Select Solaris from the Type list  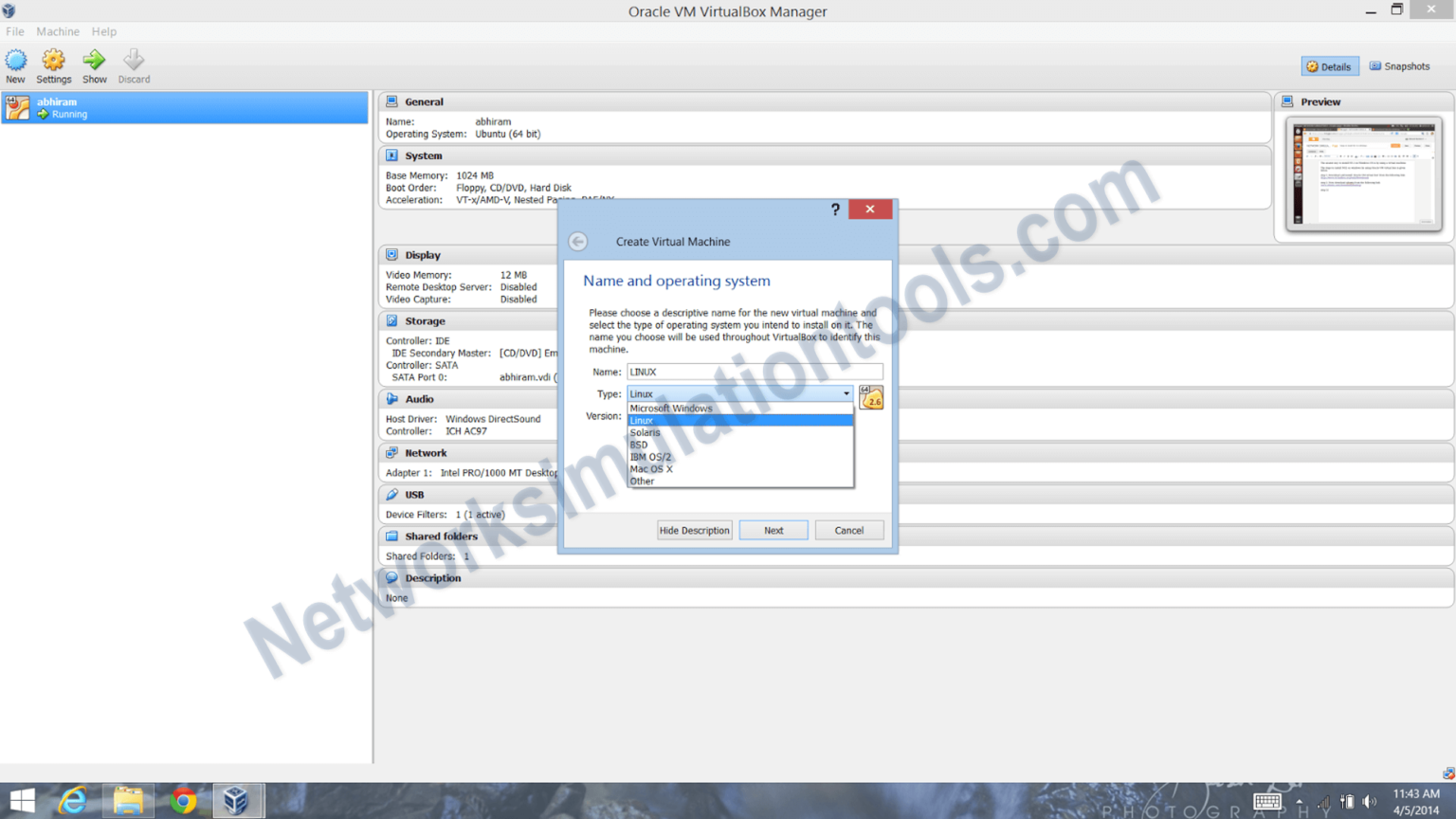tap(645, 432)
